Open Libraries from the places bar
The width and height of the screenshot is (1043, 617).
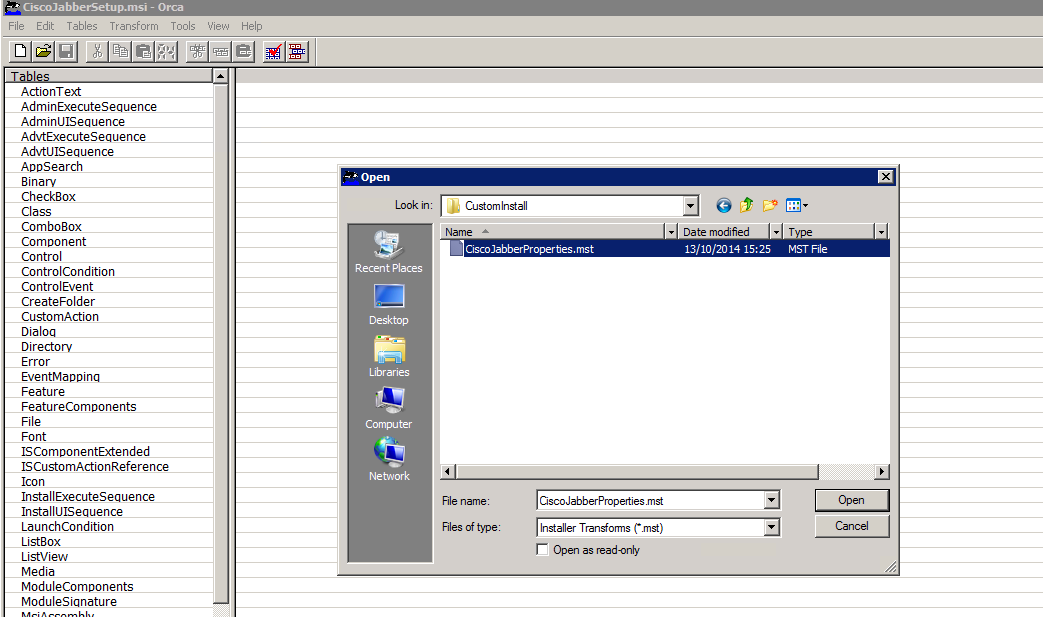(388, 356)
